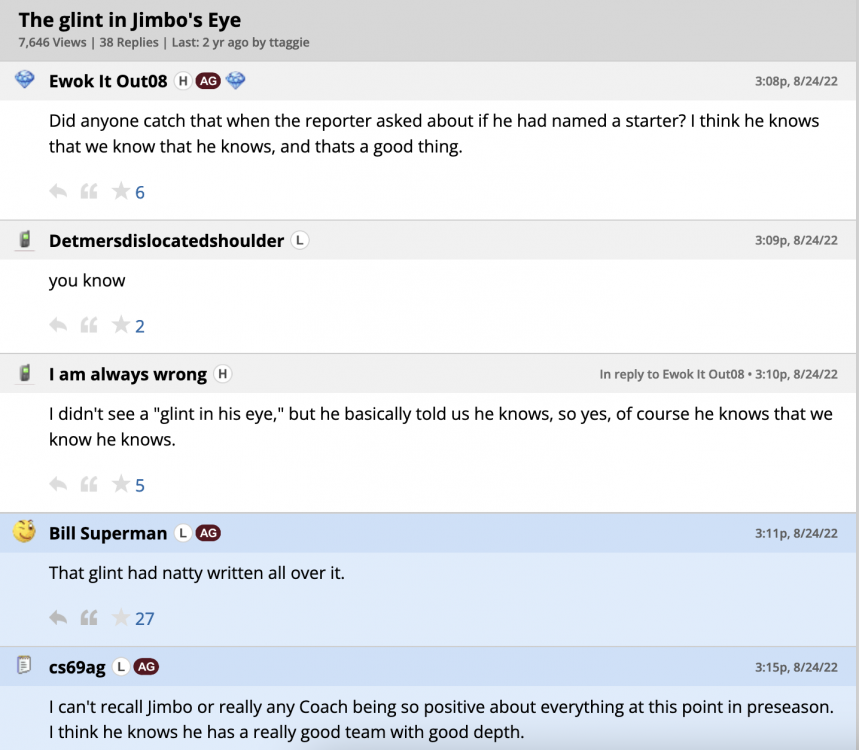Star Bill Superman's post

tap(121, 618)
